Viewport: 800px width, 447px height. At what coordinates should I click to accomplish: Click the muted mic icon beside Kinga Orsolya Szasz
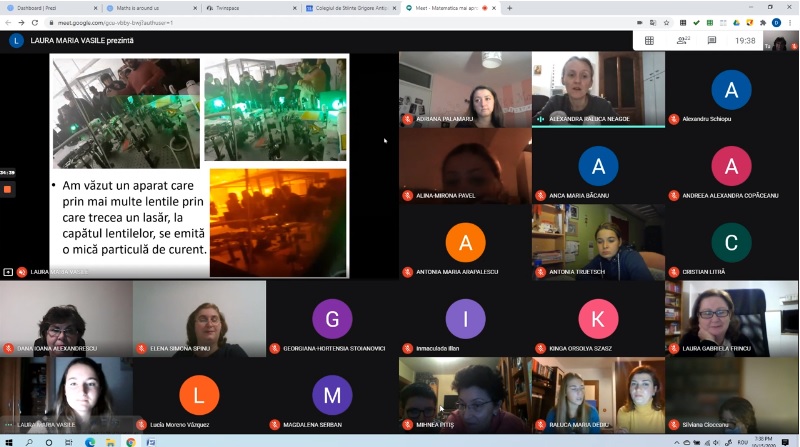[540, 349]
